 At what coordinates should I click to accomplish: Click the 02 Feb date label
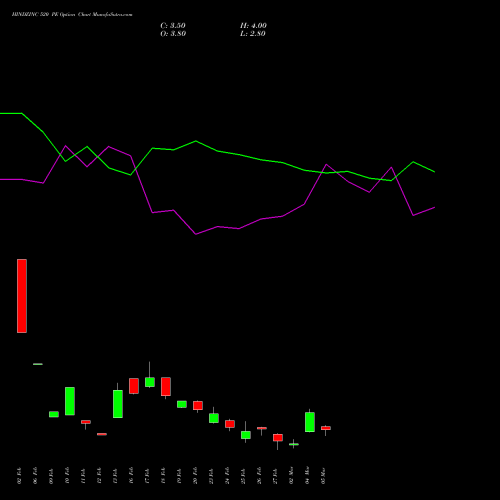19,476
